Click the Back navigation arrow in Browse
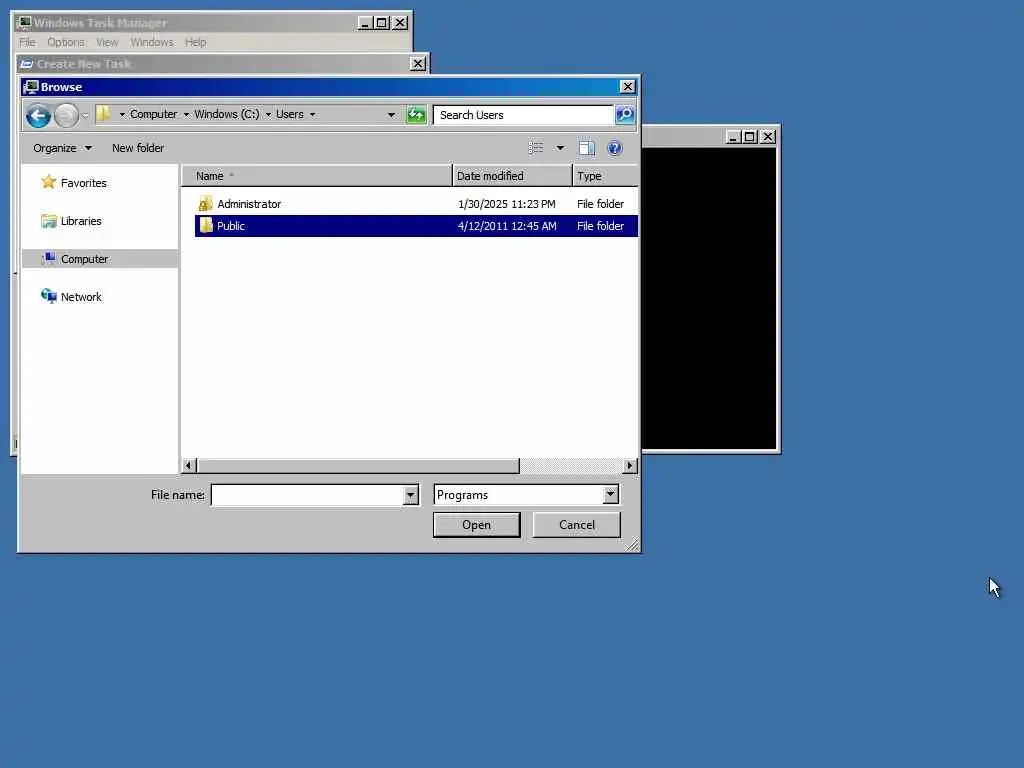 click(38, 116)
